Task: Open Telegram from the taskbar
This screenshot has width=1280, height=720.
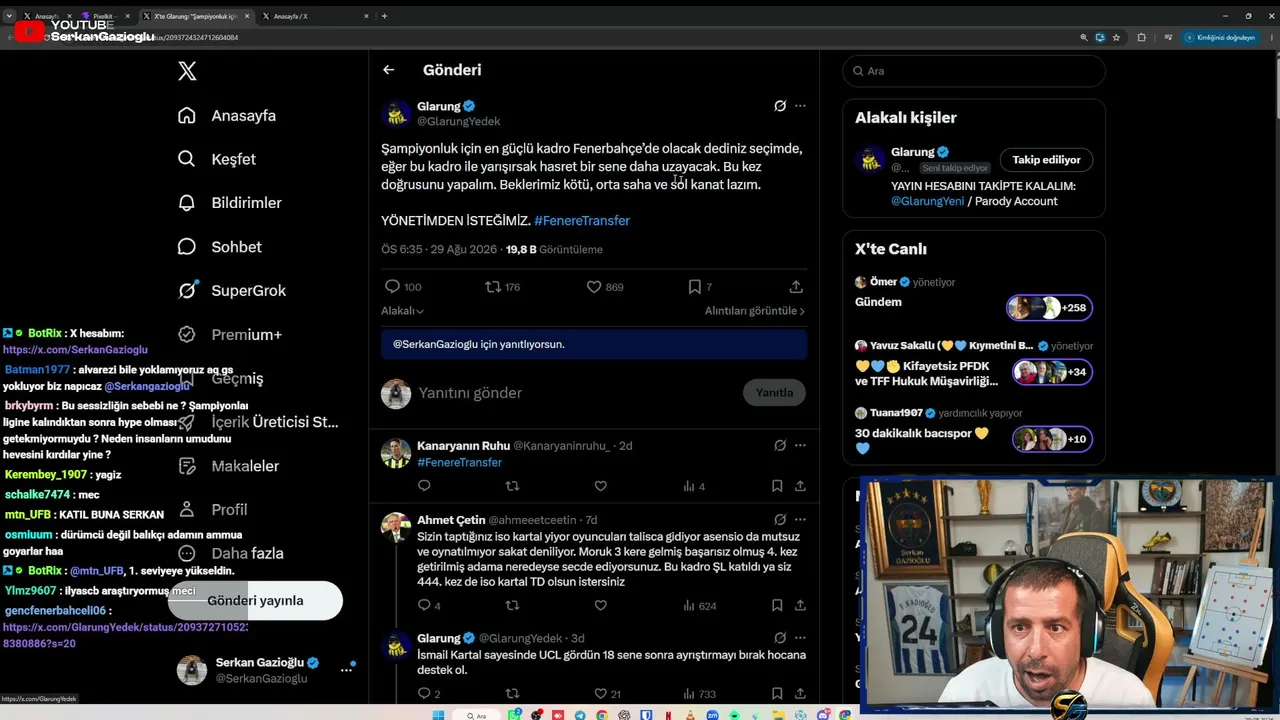Action: [x=579, y=715]
